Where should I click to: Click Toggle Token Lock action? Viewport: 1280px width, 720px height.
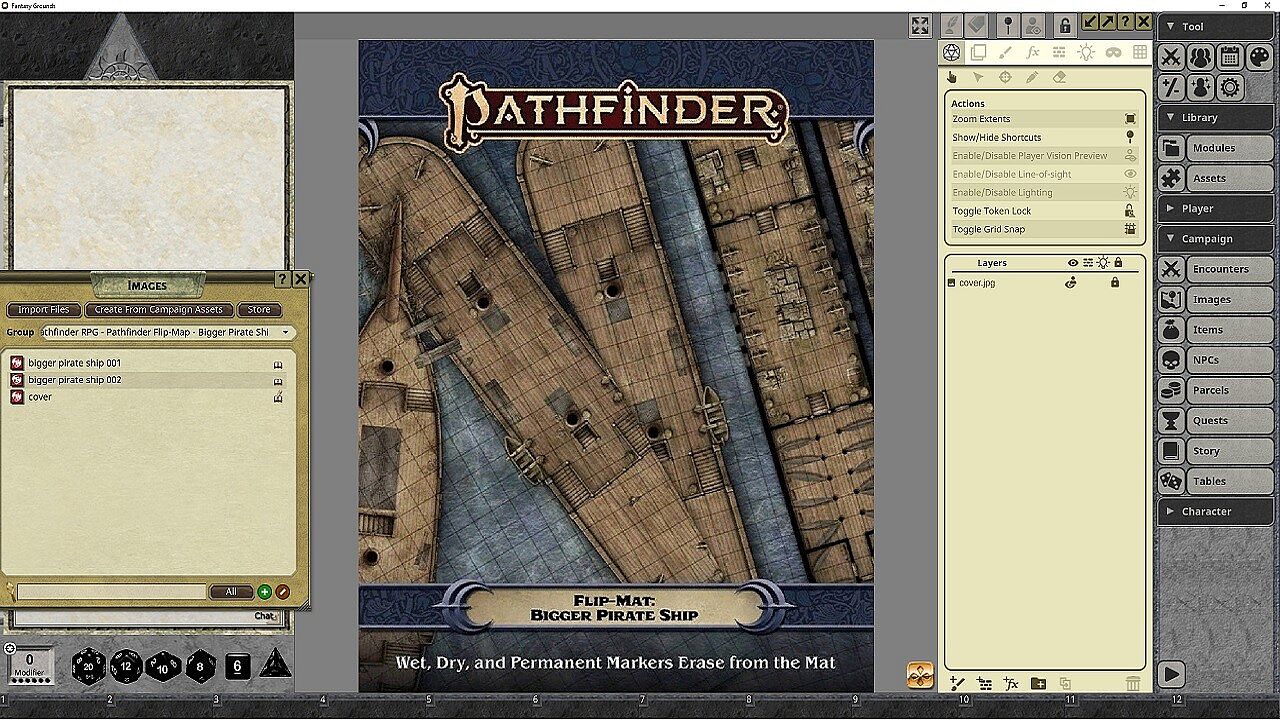[1044, 211]
